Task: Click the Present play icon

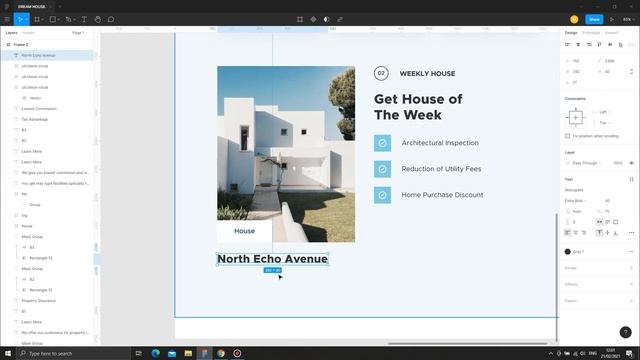Action: point(611,19)
